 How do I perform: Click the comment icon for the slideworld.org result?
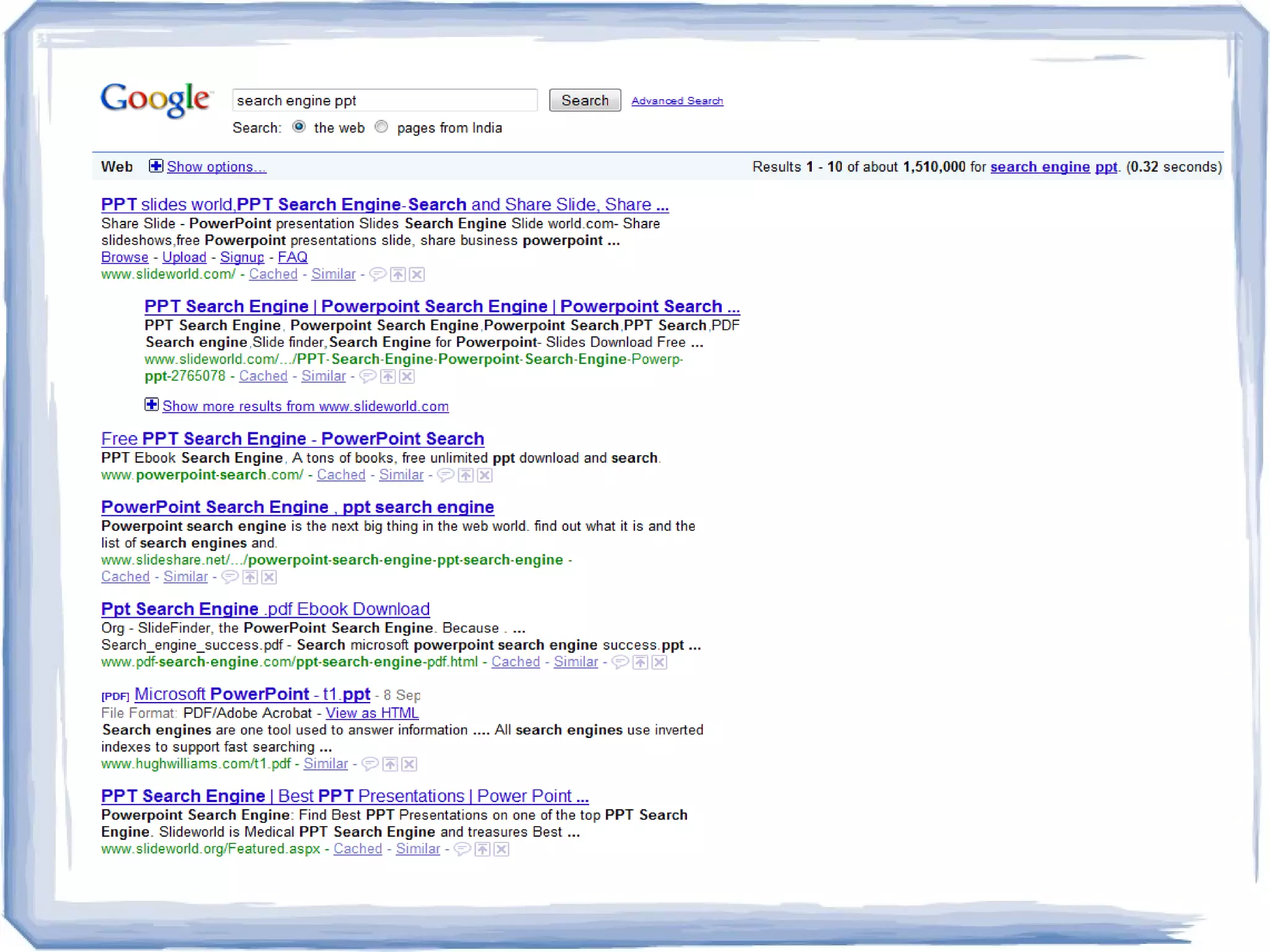point(462,849)
